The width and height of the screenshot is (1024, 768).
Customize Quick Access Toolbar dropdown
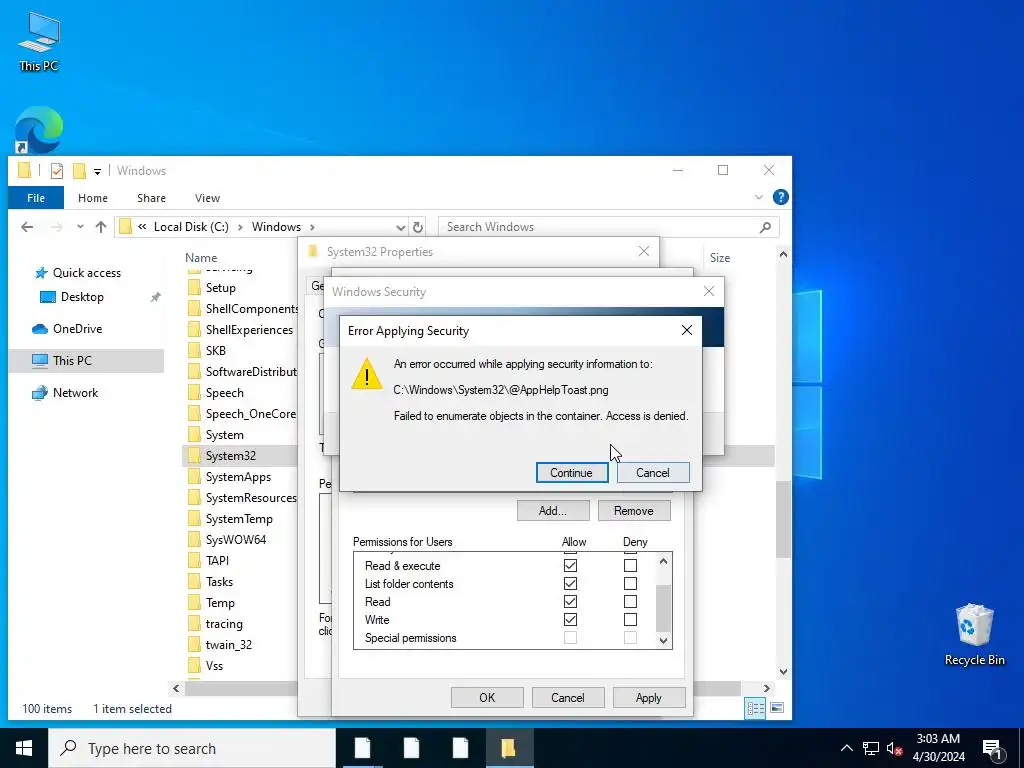(97, 172)
